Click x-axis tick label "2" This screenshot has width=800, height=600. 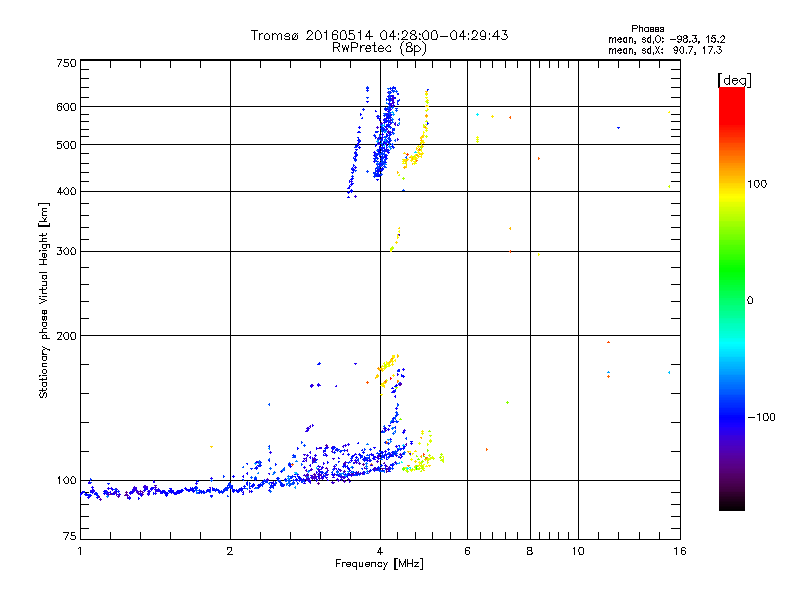(230, 551)
